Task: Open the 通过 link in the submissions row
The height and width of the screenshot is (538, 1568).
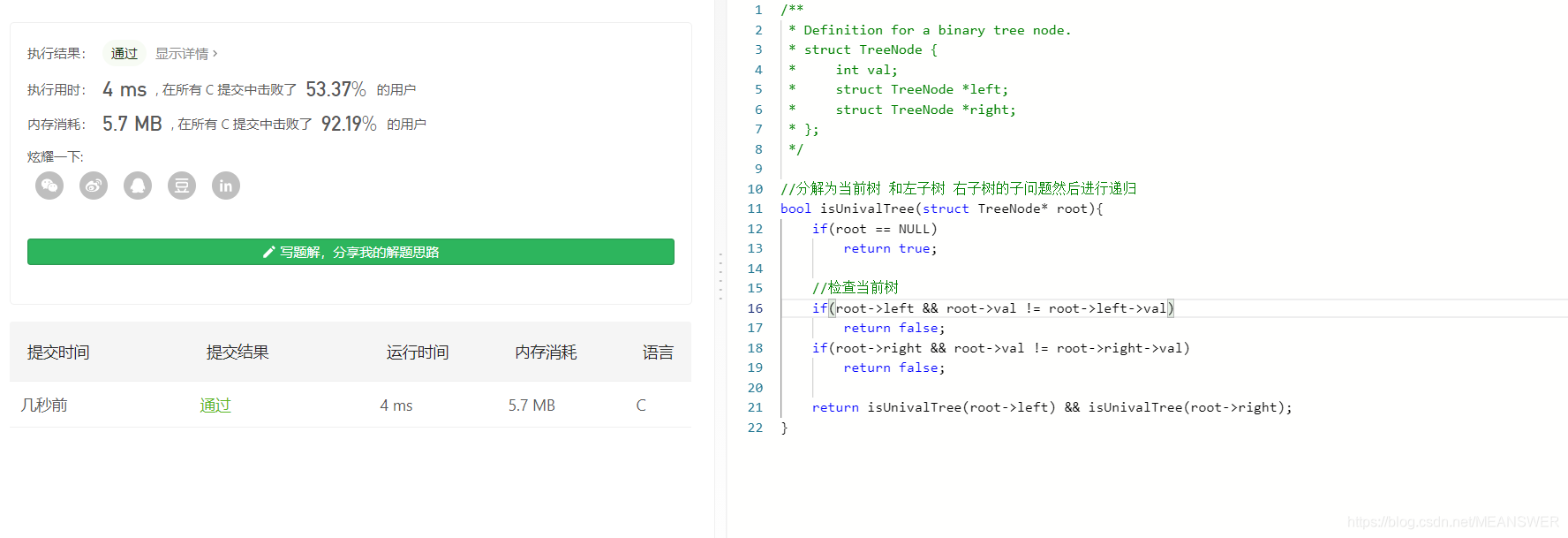Action: [x=215, y=405]
